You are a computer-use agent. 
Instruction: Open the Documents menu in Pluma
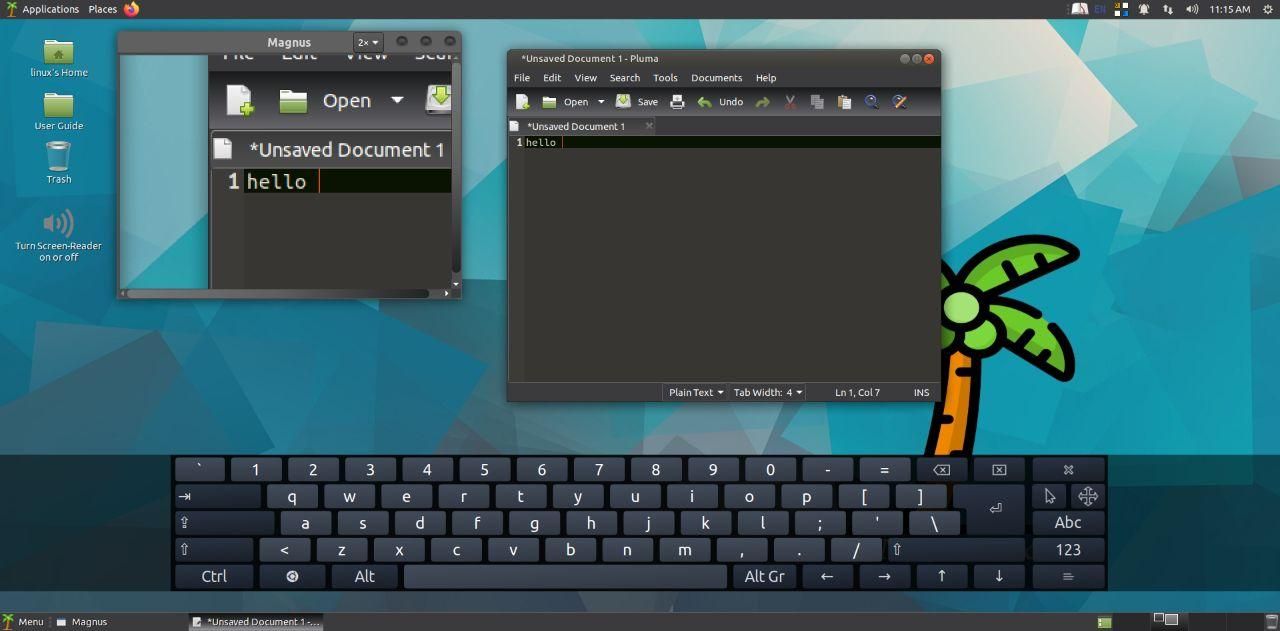pyautogui.click(x=716, y=77)
